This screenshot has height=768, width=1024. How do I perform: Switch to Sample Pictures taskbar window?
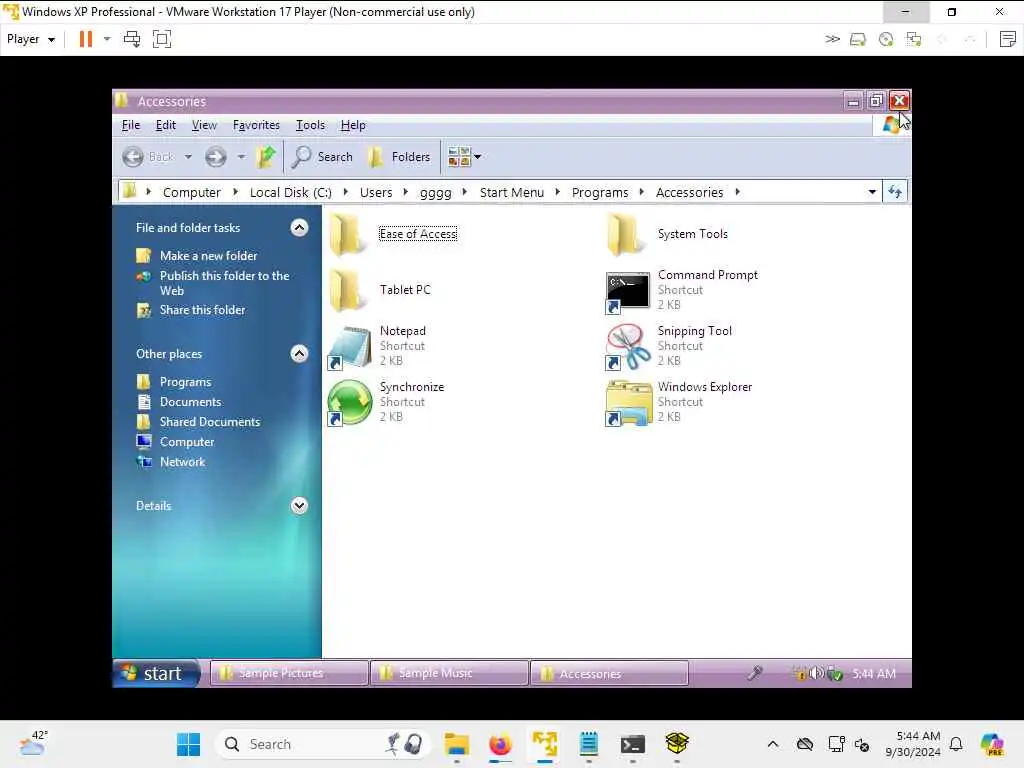[x=289, y=673]
